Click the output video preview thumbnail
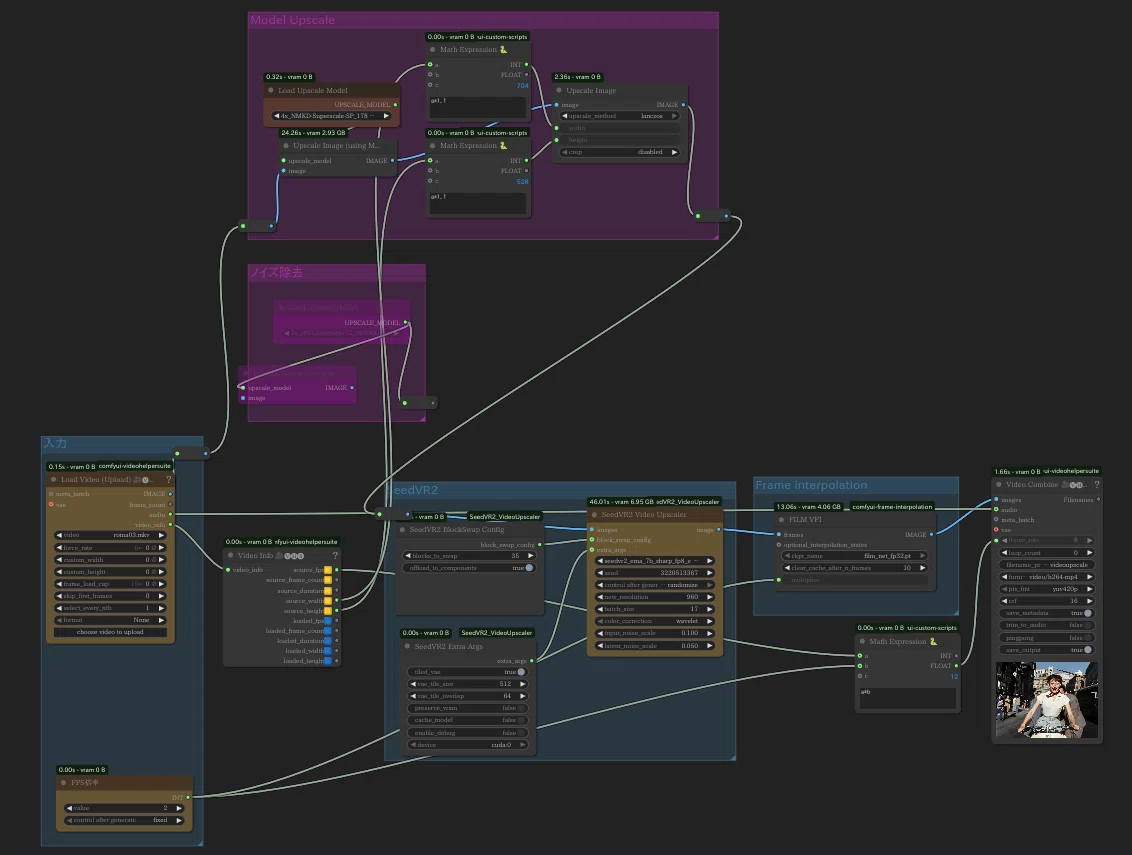This screenshot has width=1132, height=855. point(1047,700)
